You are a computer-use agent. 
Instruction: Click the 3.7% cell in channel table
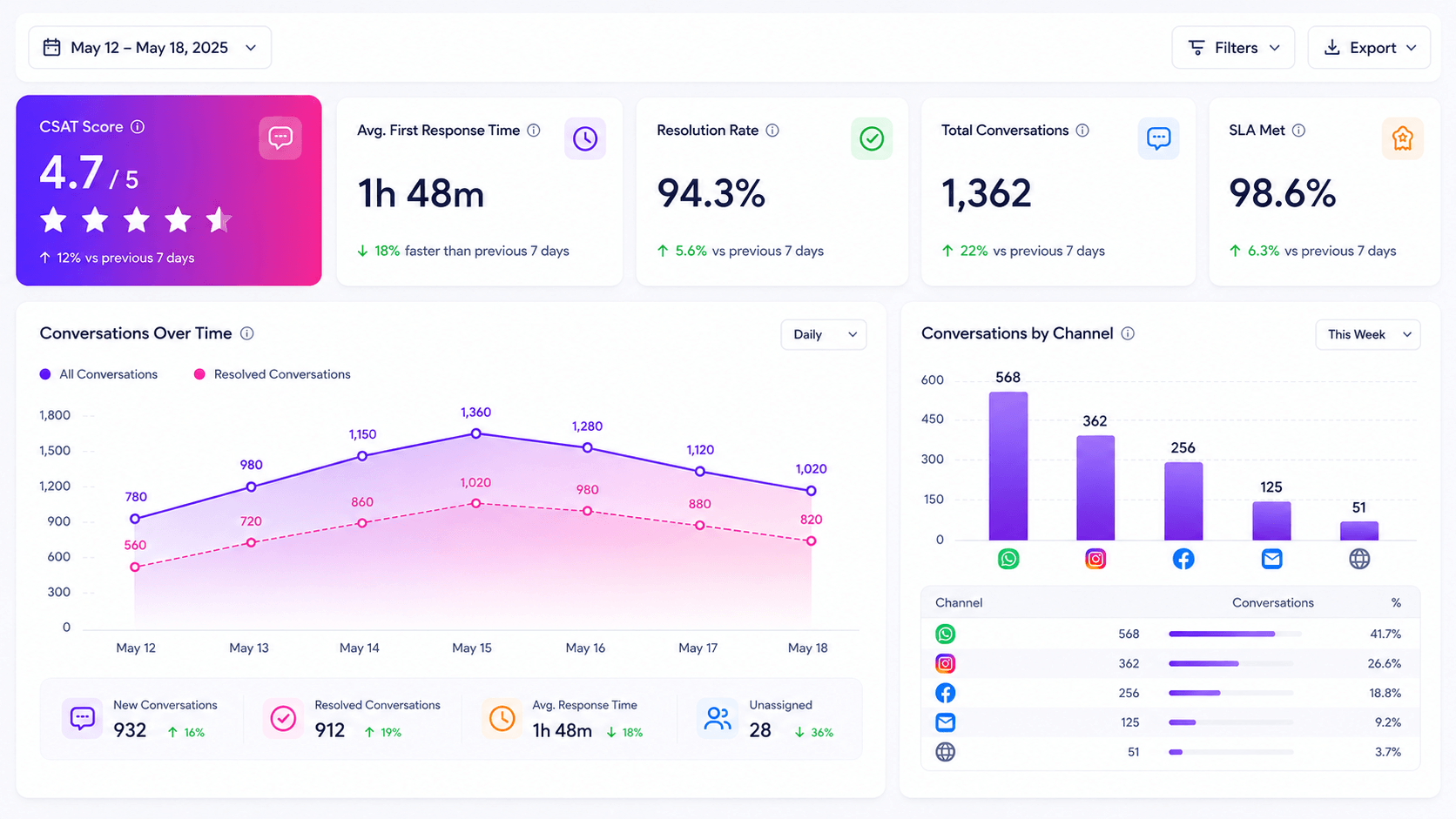1388,752
